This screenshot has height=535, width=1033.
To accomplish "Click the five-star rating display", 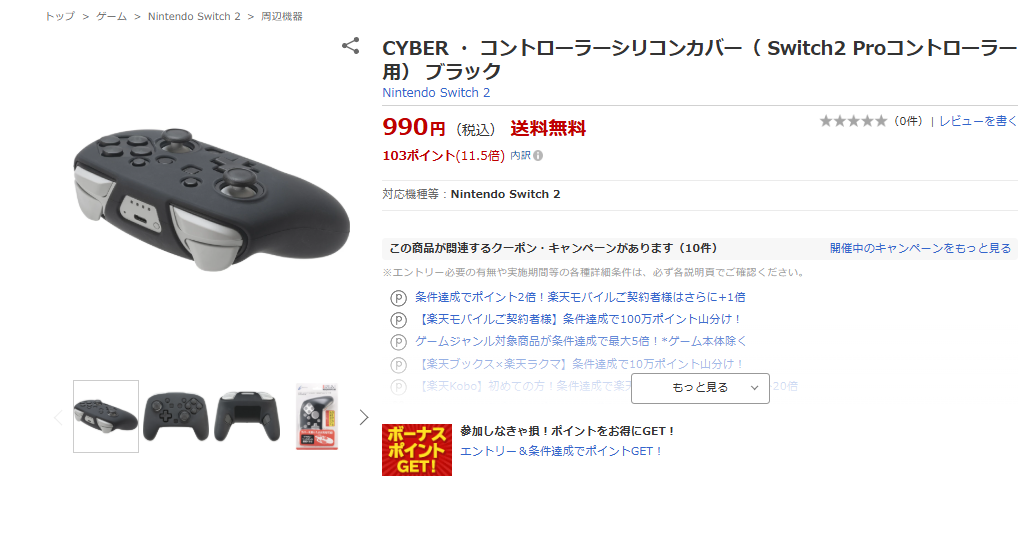I will [x=854, y=121].
